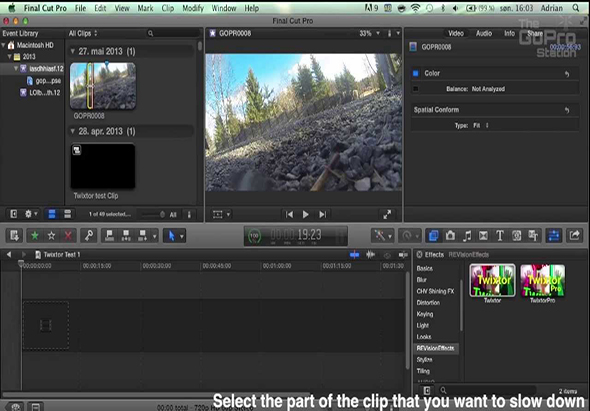Viewport: 590px width, 411px height.
Task: Open the Retime speed menu
Action: (409, 236)
